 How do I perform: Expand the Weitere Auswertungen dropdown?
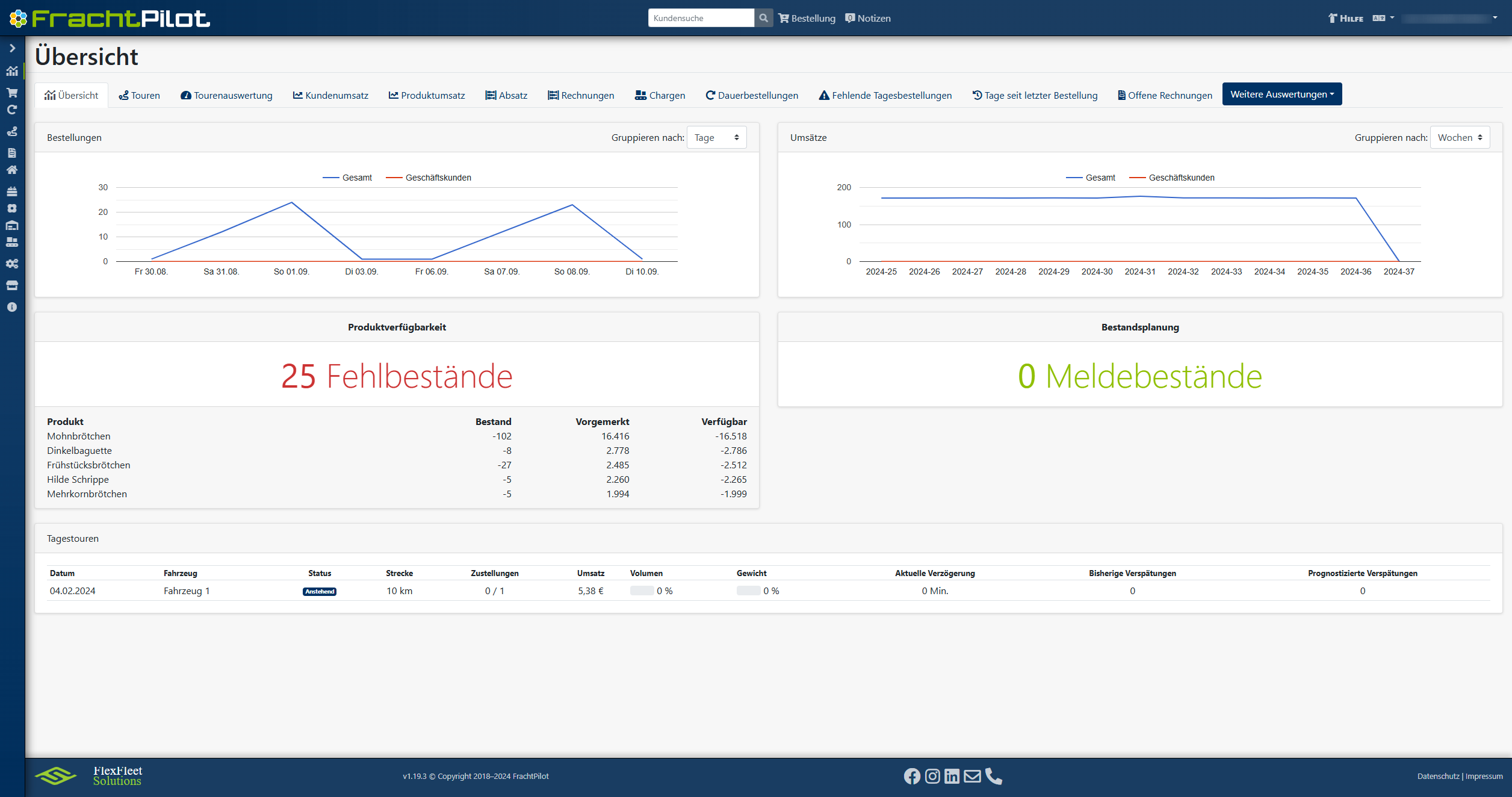[x=1281, y=95]
